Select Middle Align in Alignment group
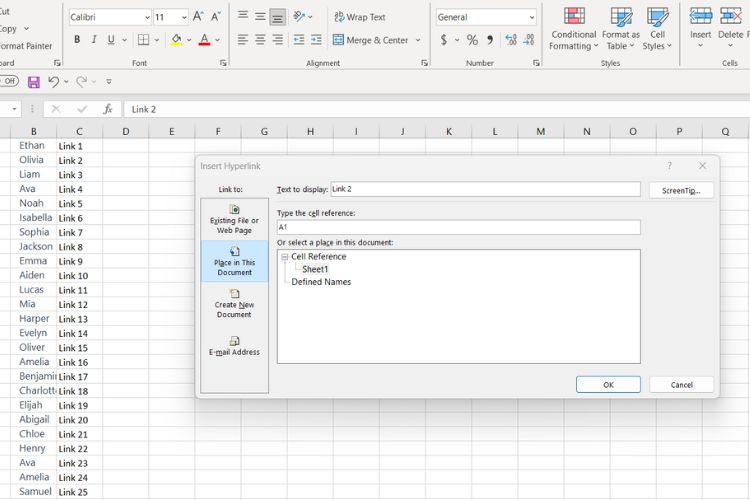Image resolution: width=750 pixels, height=500 pixels. pyautogui.click(x=260, y=17)
